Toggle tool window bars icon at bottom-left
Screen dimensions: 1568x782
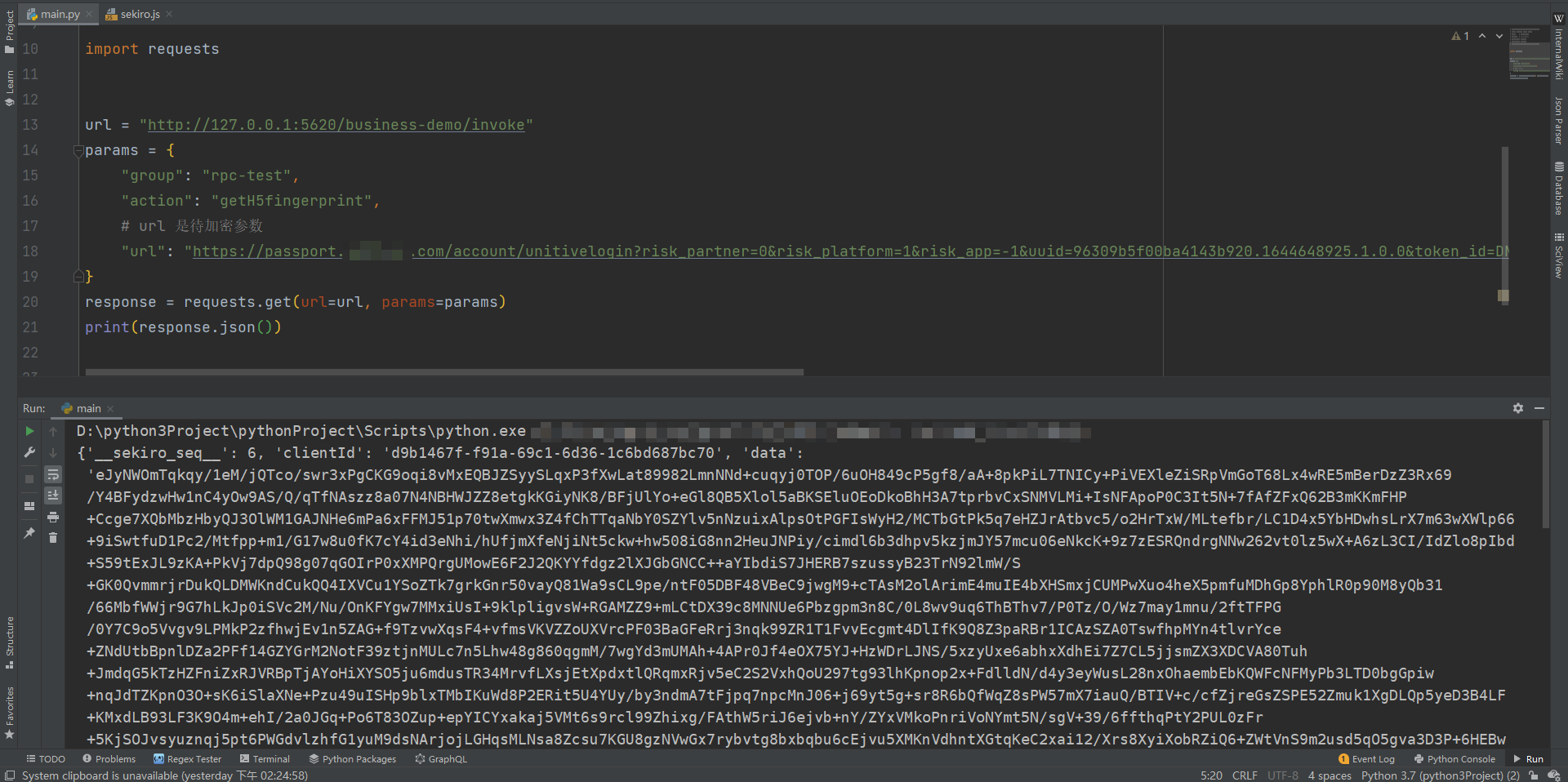[10, 775]
